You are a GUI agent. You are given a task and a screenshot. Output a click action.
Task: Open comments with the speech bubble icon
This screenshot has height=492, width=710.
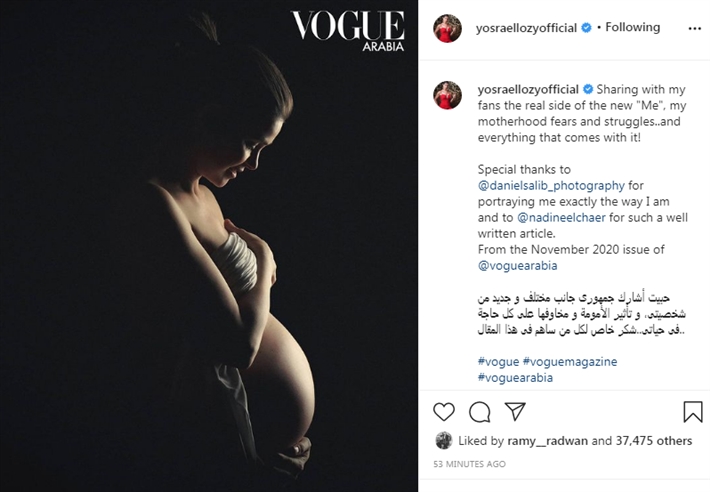tap(480, 412)
